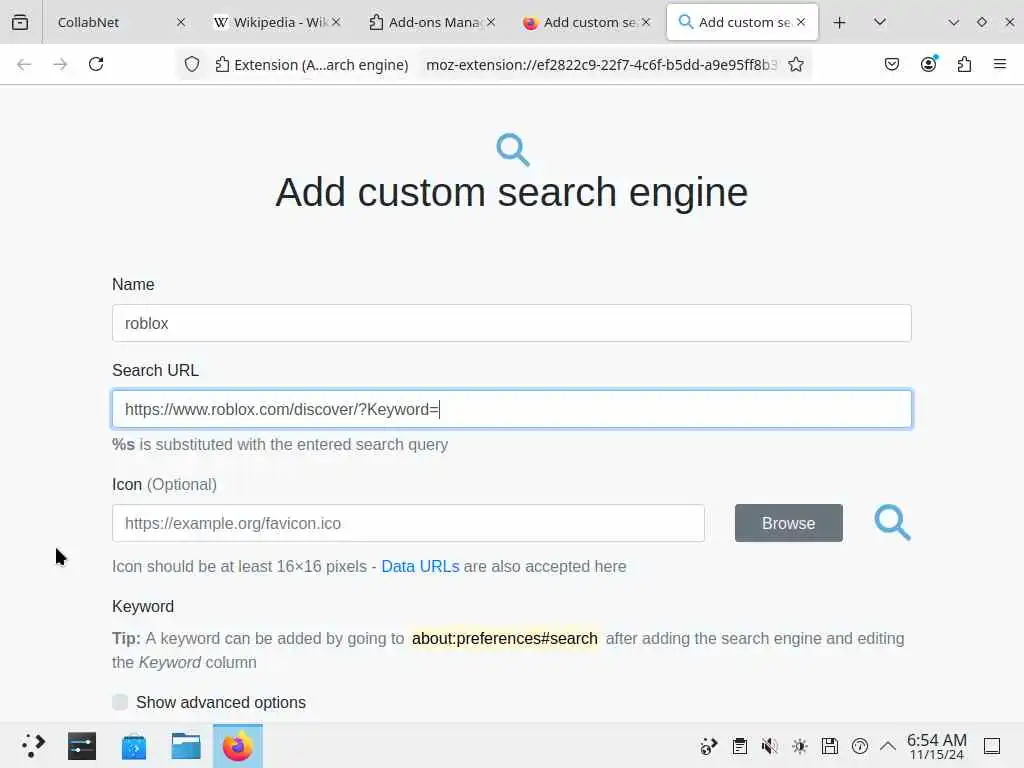
Task: Open a new tab with plus button
Action: tap(840, 22)
